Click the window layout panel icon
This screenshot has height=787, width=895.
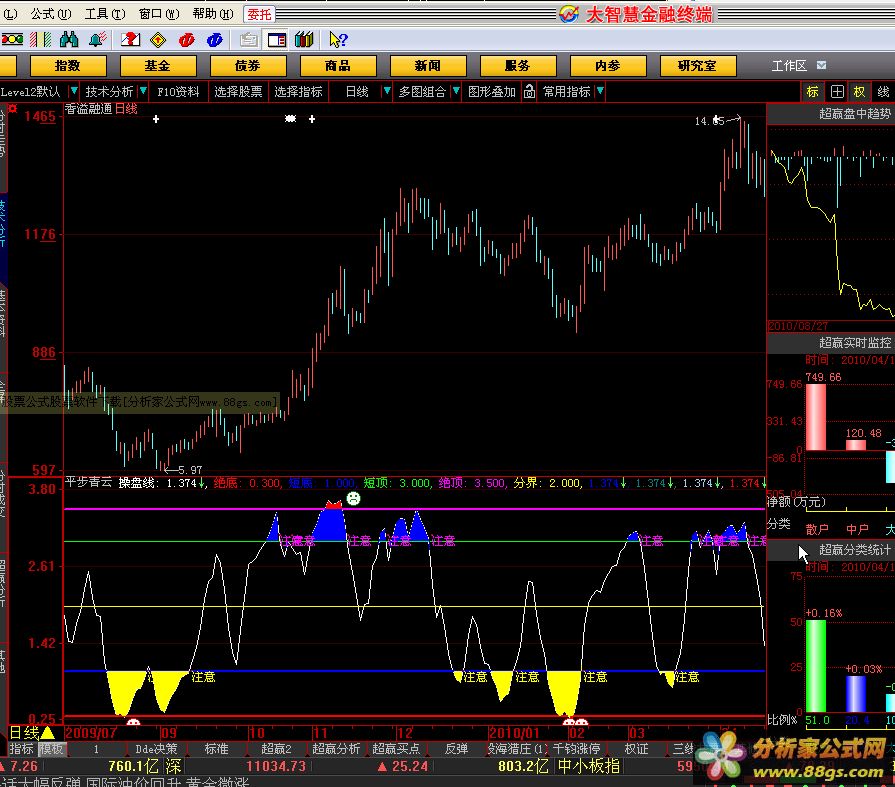277,39
